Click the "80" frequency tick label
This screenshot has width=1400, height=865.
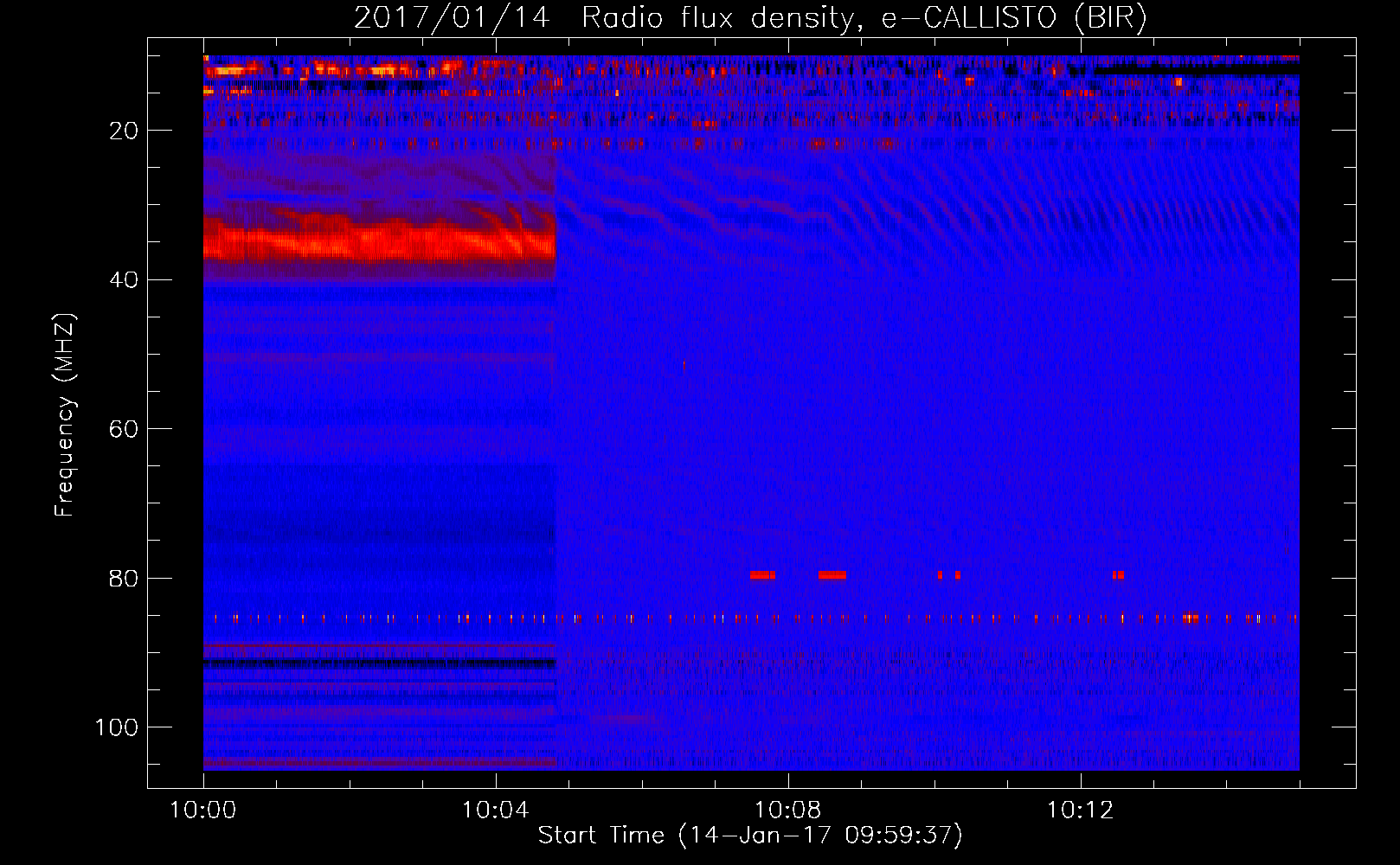tap(124, 578)
